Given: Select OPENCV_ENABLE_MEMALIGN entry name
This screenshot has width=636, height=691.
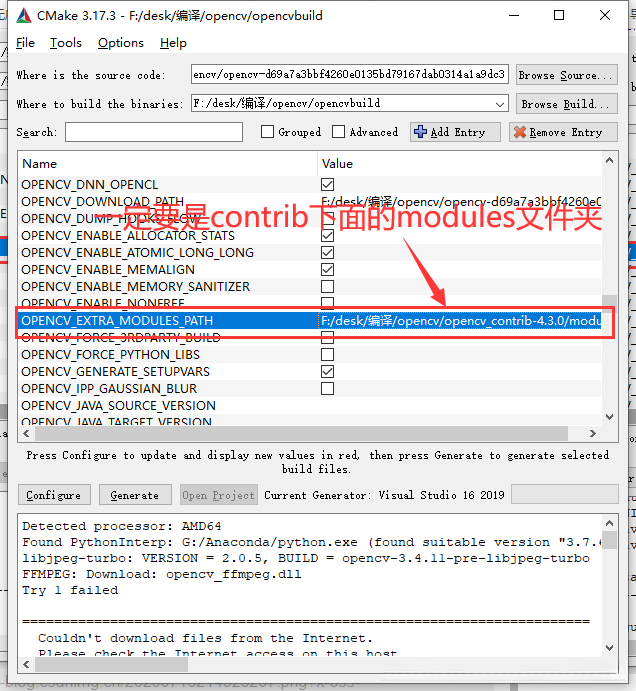Looking at the screenshot, I should (108, 269).
